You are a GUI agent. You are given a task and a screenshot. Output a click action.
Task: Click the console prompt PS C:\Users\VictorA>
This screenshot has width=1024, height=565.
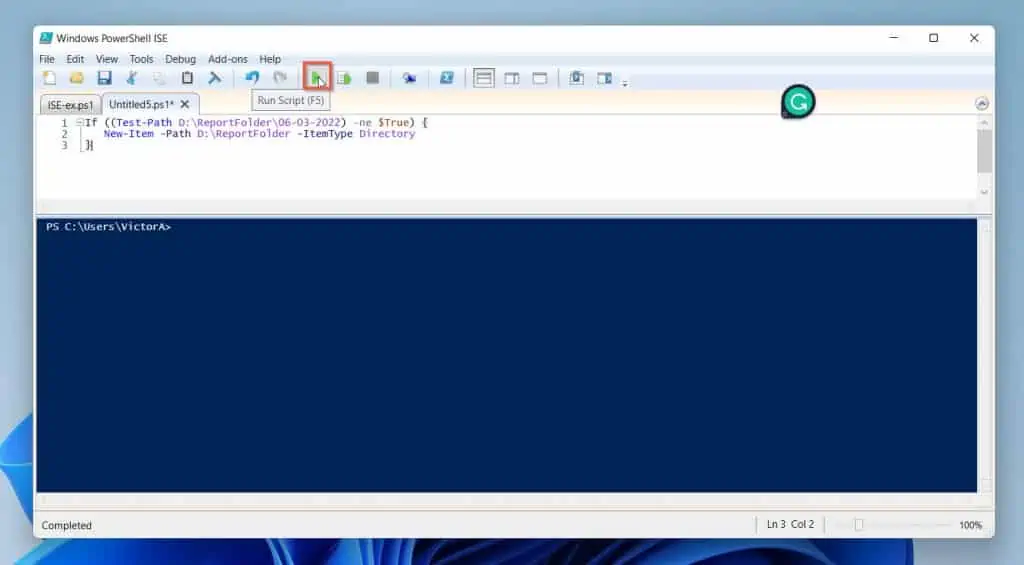[108, 227]
